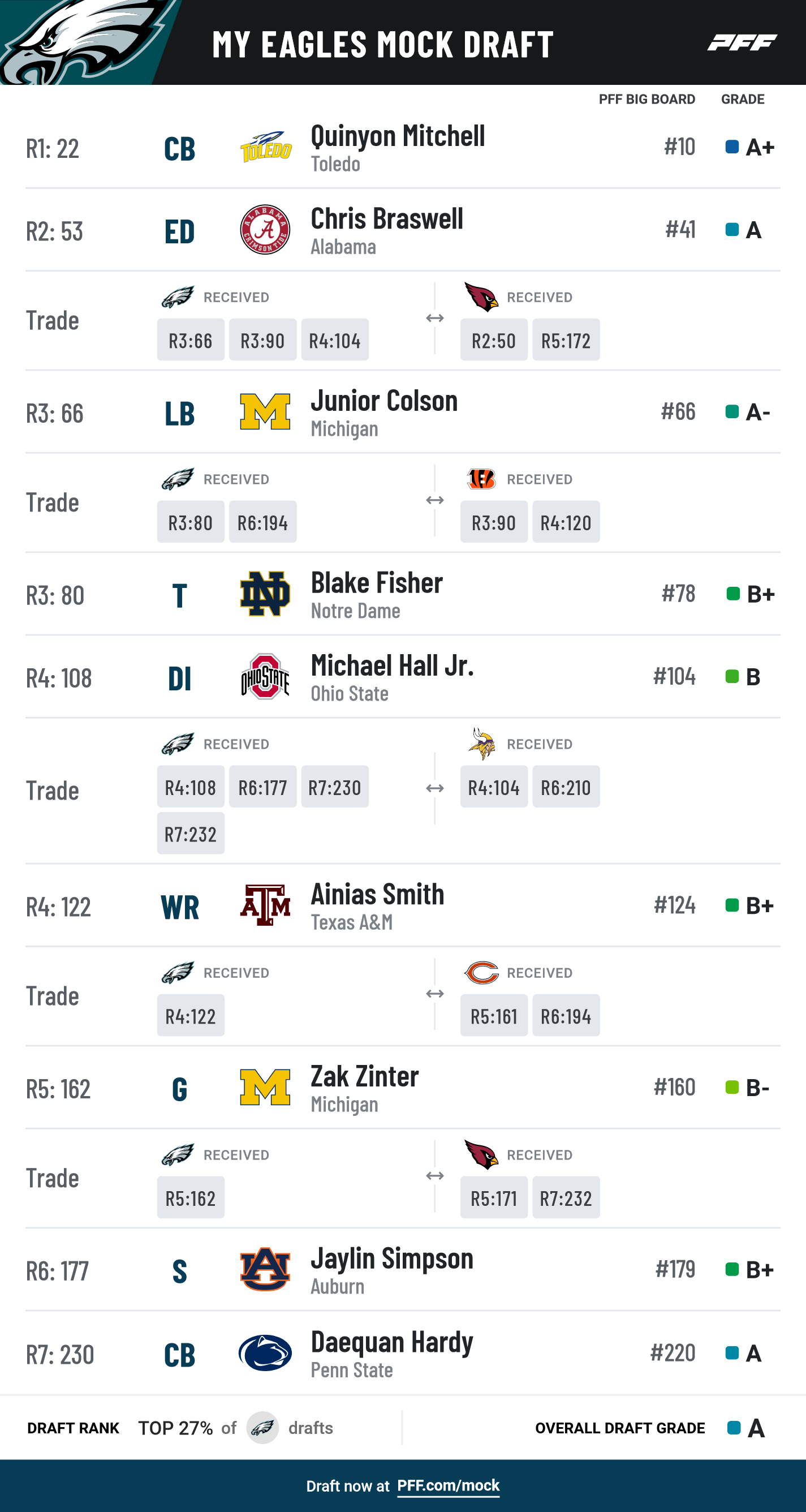Image resolution: width=806 pixels, height=1512 pixels.
Task: Click the Vikings logo in trade row
Action: [481, 744]
